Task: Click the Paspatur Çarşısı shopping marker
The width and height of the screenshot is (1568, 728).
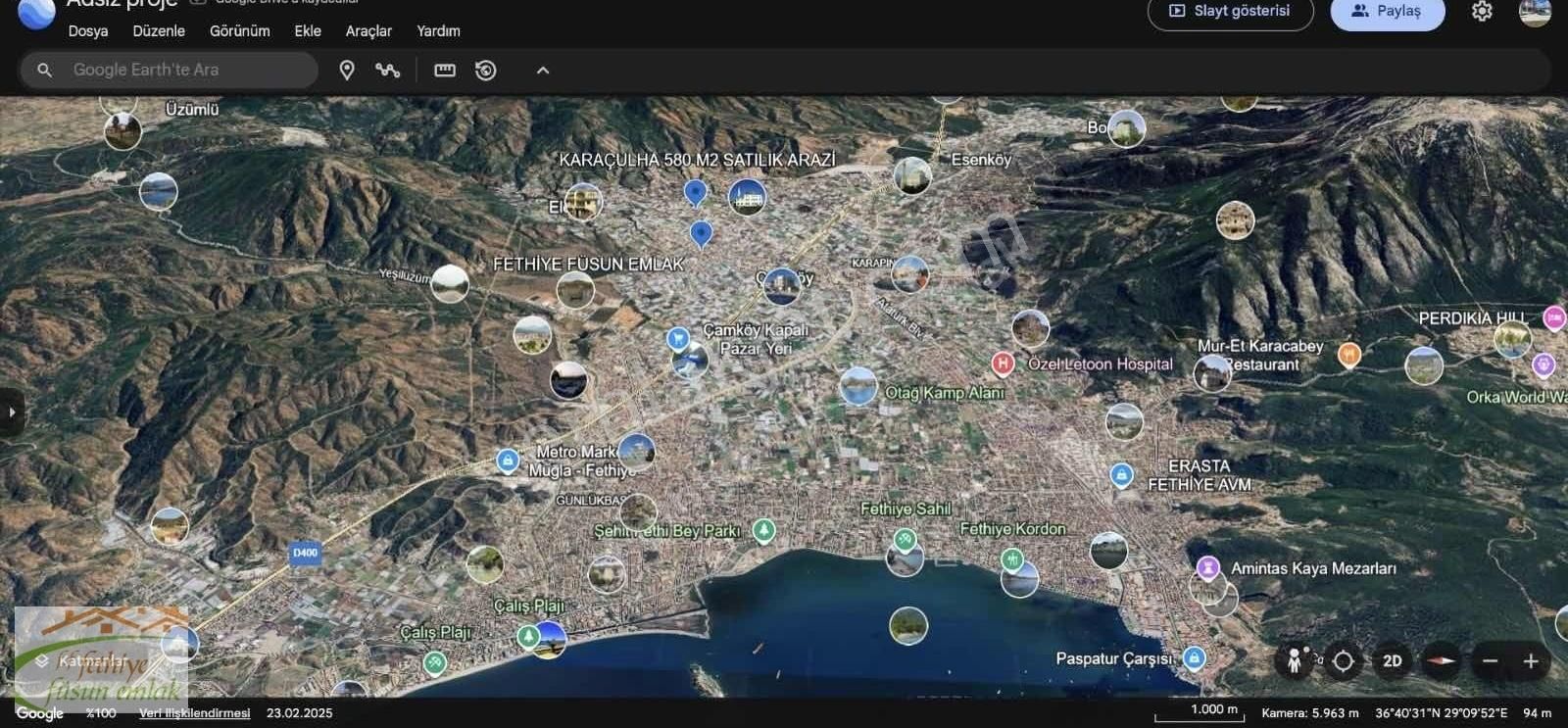Action: pyautogui.click(x=1194, y=657)
